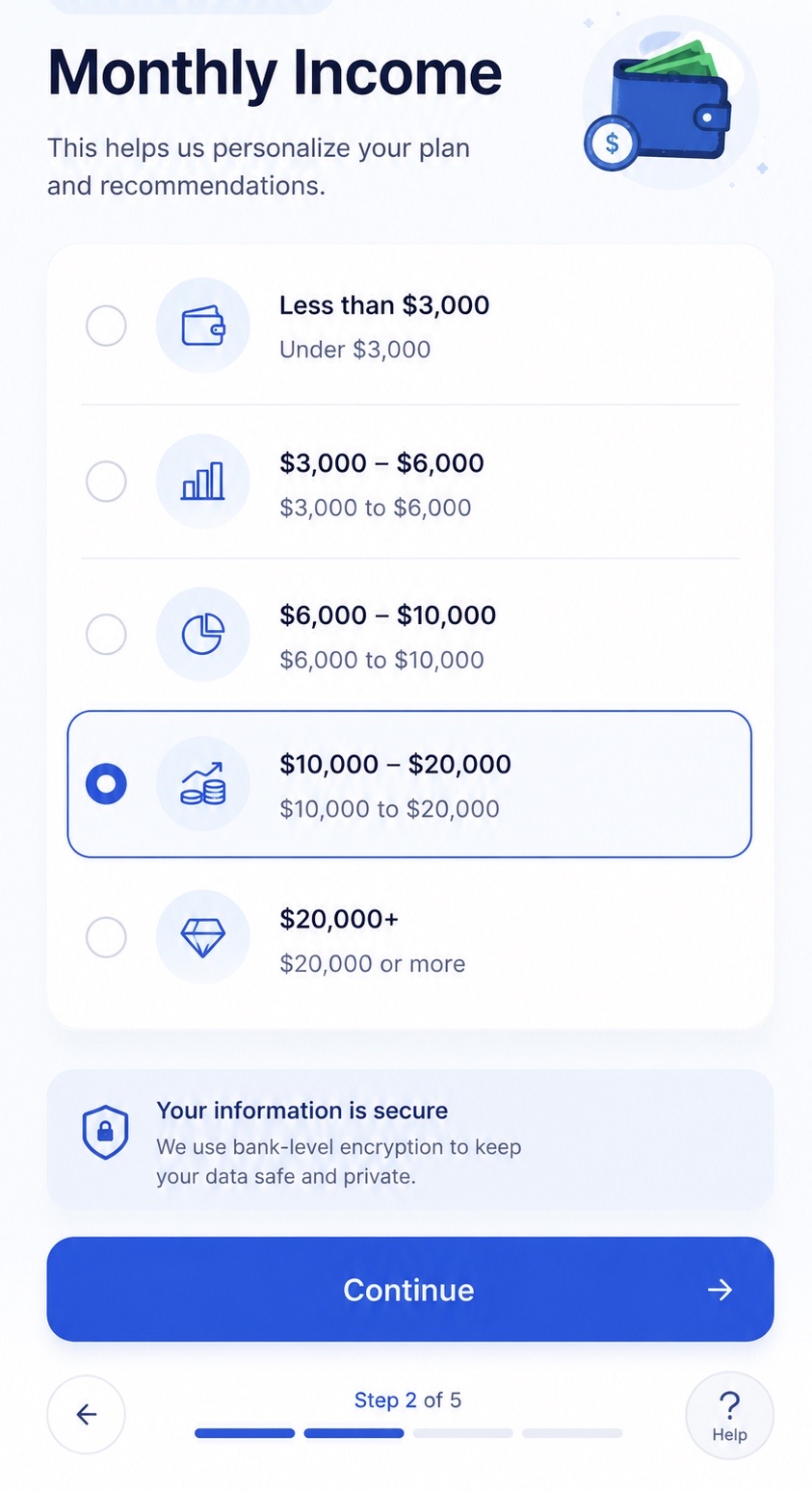Tap the Continue button
This screenshot has width=812, height=1491.
click(x=410, y=1290)
